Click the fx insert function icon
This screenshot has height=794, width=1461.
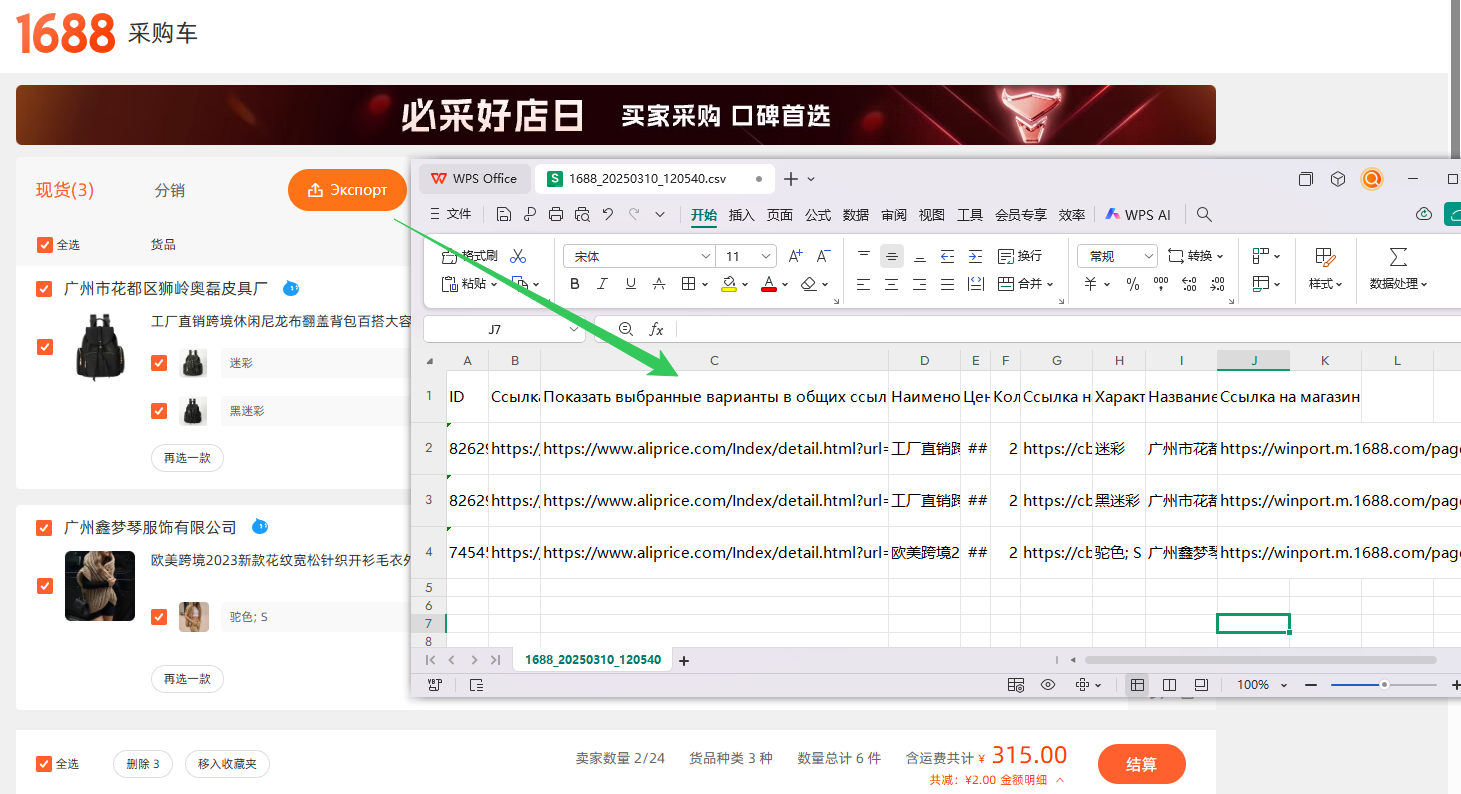(x=656, y=329)
